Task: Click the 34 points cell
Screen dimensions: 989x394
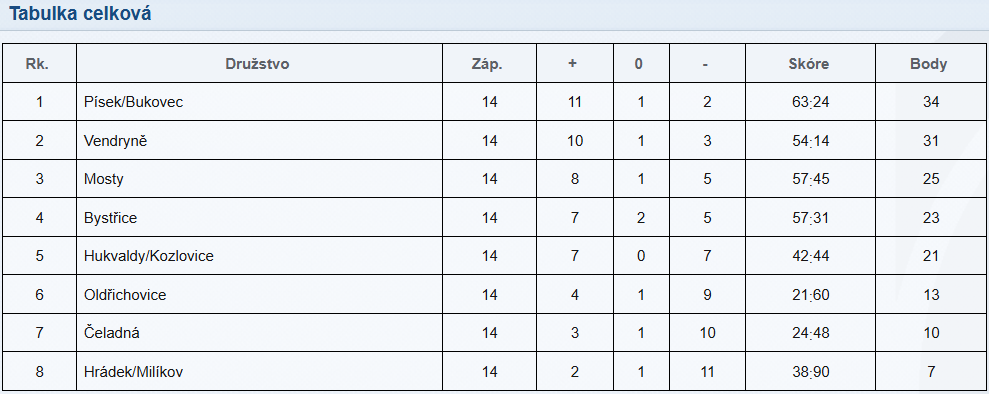Action: tap(931, 101)
